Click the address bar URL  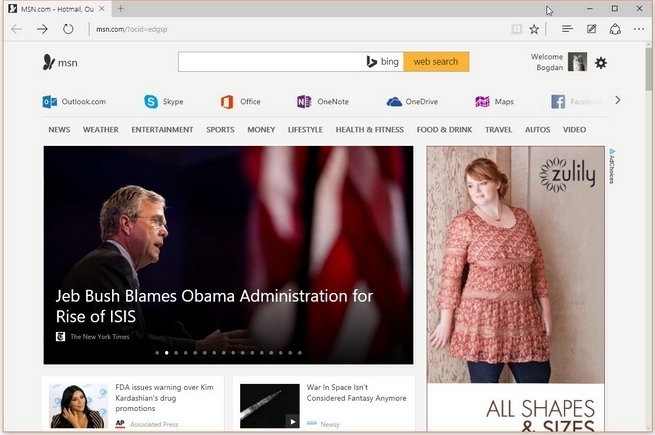132,29
